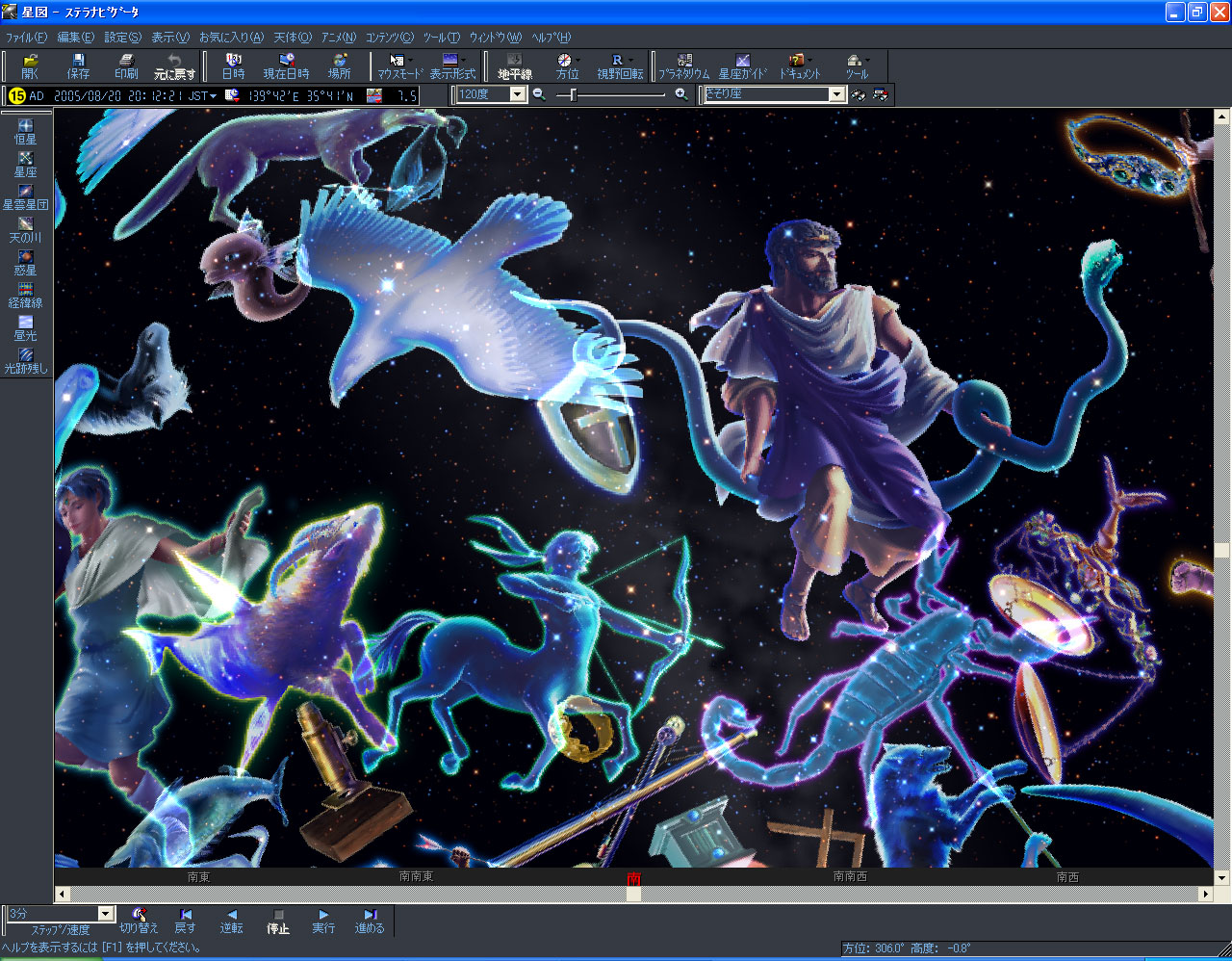Toggle 光跡残し light trails
The height and width of the screenshot is (961, 1232).
pyautogui.click(x=25, y=361)
